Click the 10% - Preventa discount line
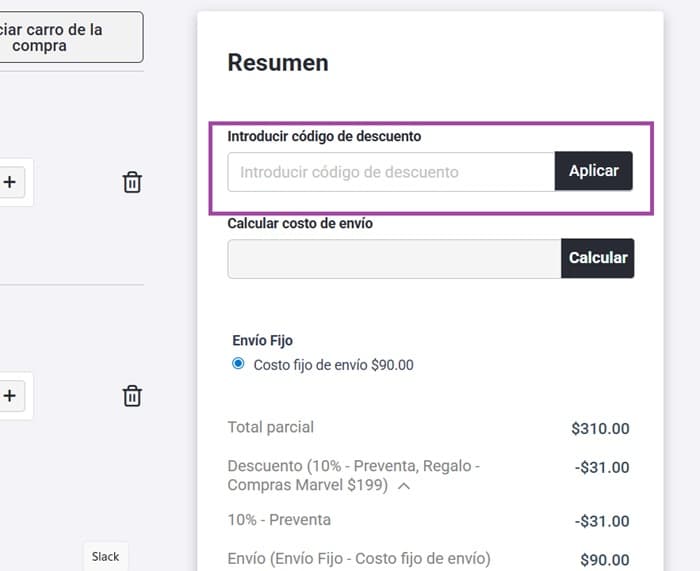Viewport: 700px width, 571px height. pos(279,520)
